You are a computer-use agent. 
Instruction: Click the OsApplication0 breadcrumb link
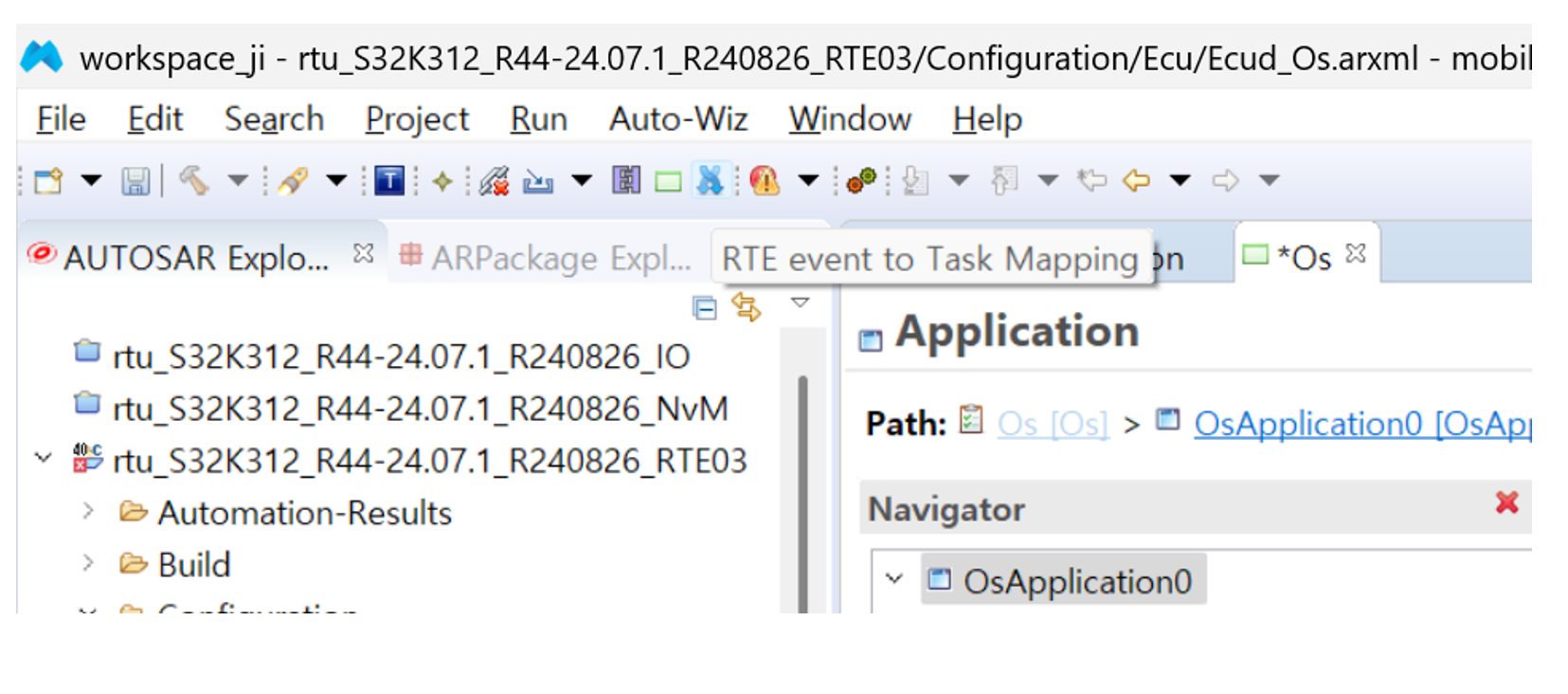click(1361, 424)
